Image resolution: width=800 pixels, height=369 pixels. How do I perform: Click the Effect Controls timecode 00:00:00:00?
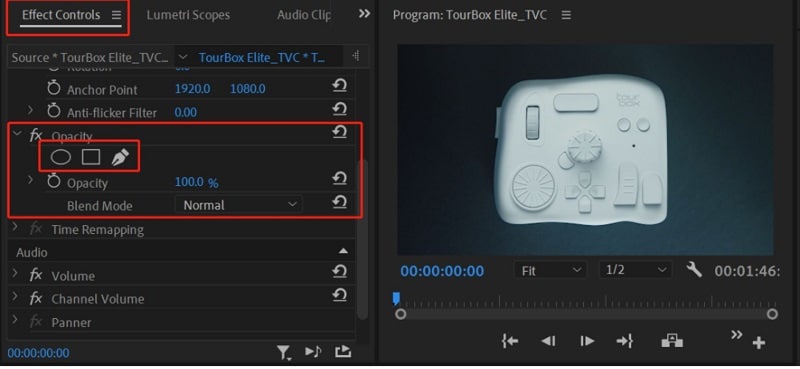[38, 353]
